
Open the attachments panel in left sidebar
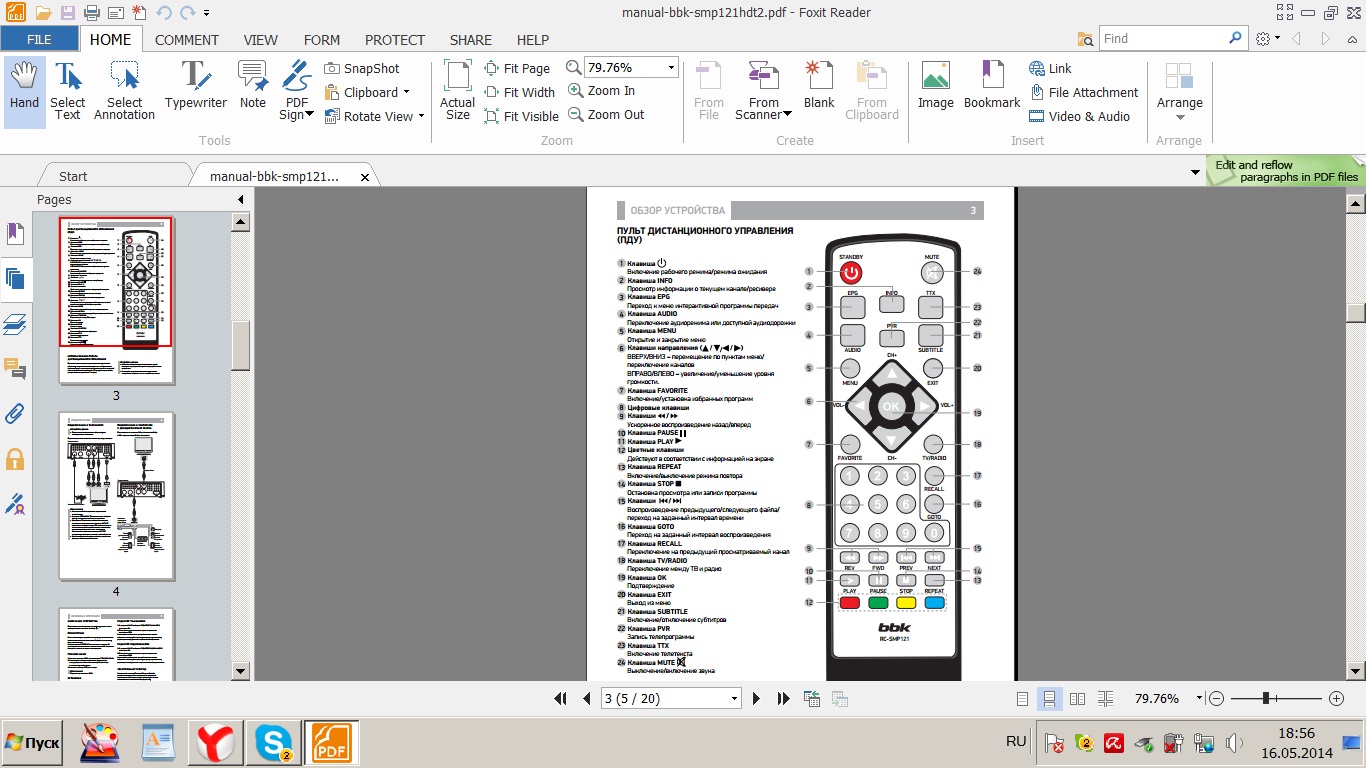click(15, 414)
